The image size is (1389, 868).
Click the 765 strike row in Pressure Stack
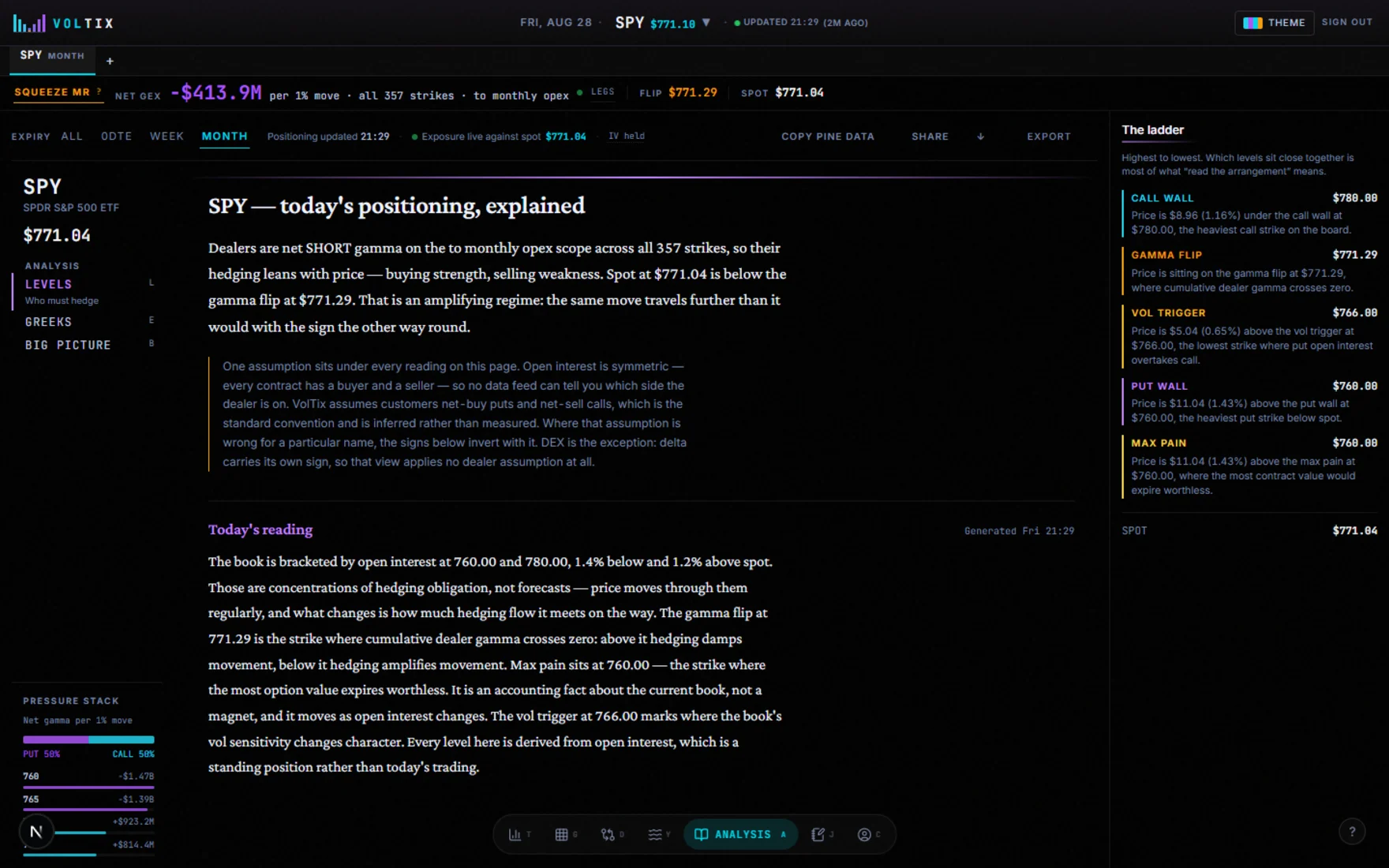(x=88, y=802)
